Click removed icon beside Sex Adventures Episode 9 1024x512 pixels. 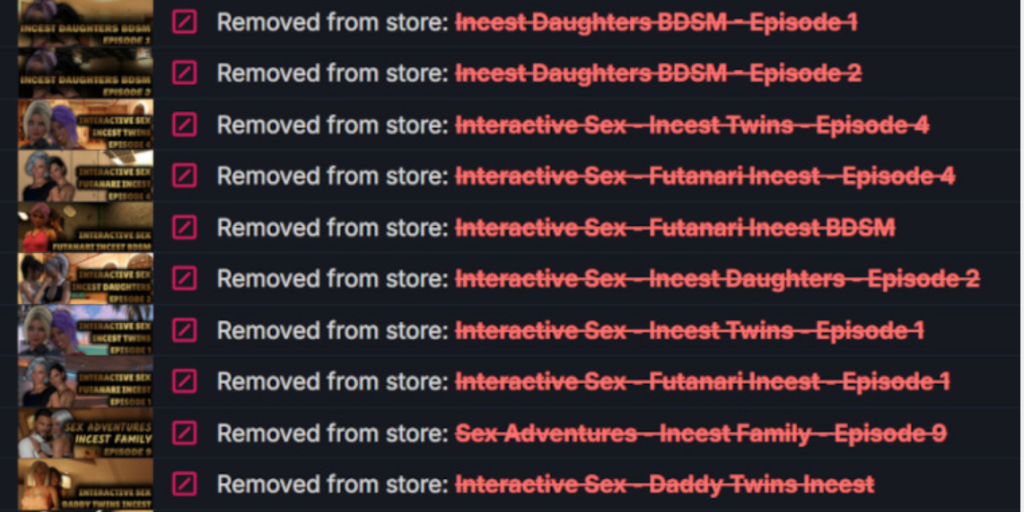184,433
